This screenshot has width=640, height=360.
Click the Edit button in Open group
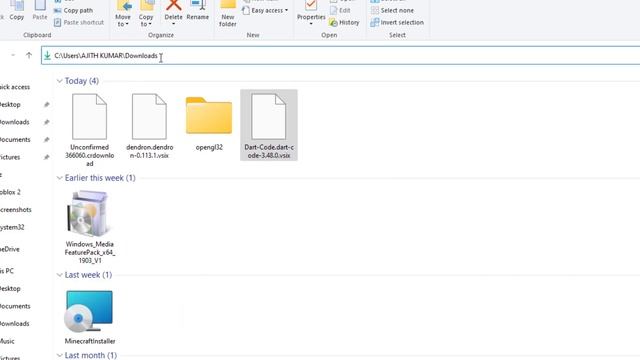click(340, 10)
